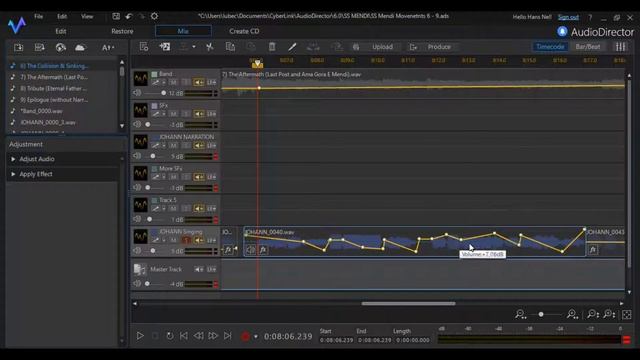Click the copy clip icon in toolbar
Screen dimensions: 640x360
tap(230, 47)
